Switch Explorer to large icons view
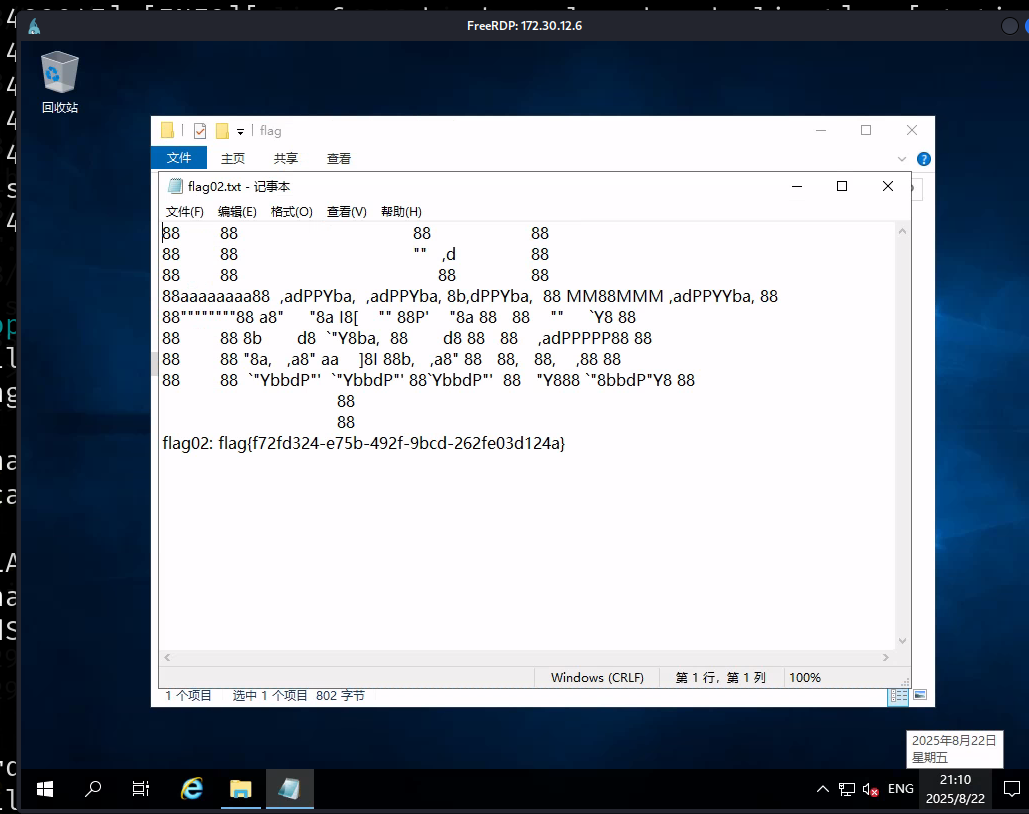The height and width of the screenshot is (814, 1029). [x=920, y=695]
